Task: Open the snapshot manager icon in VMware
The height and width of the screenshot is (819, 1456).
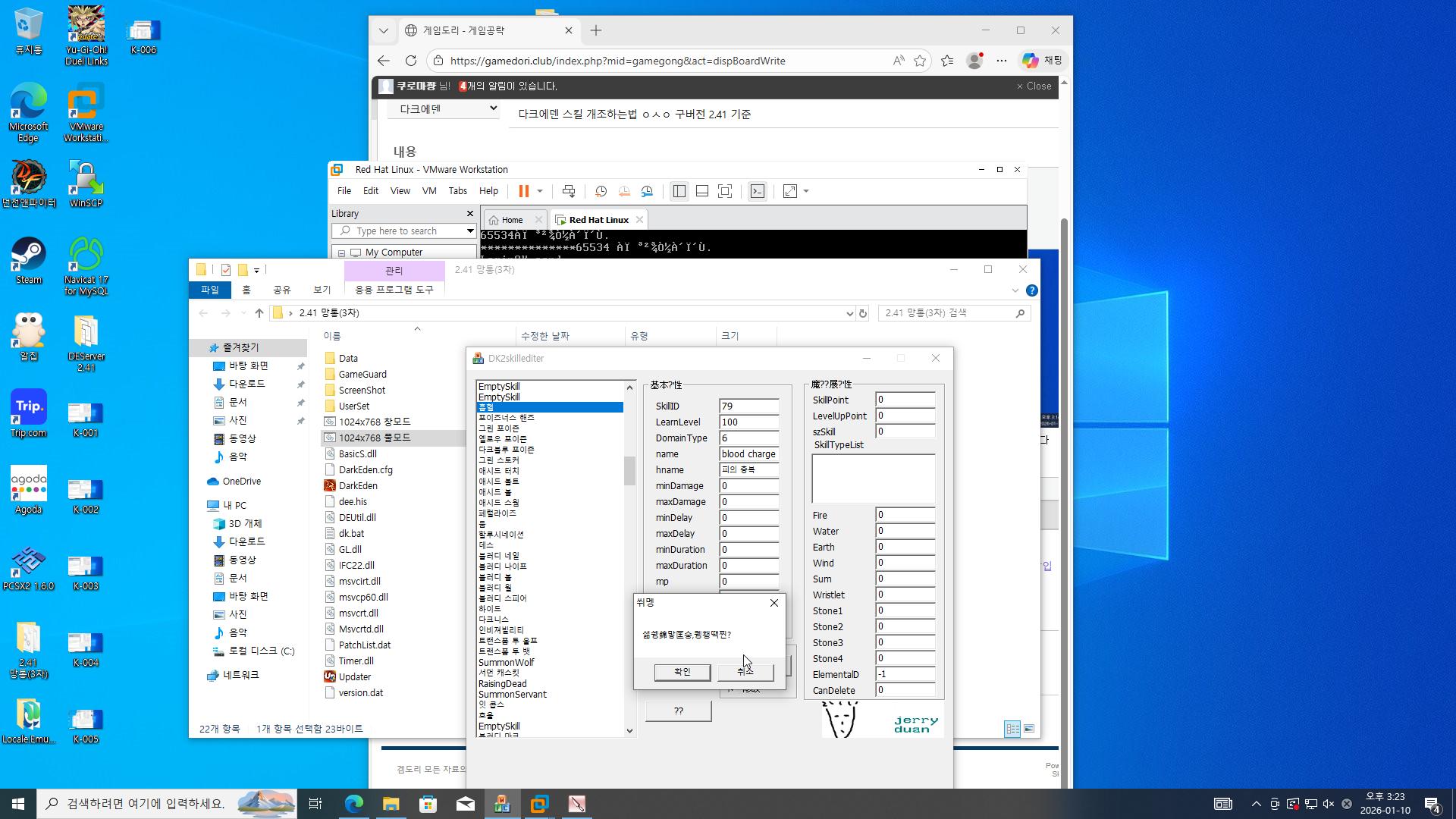Action: pyautogui.click(x=647, y=191)
